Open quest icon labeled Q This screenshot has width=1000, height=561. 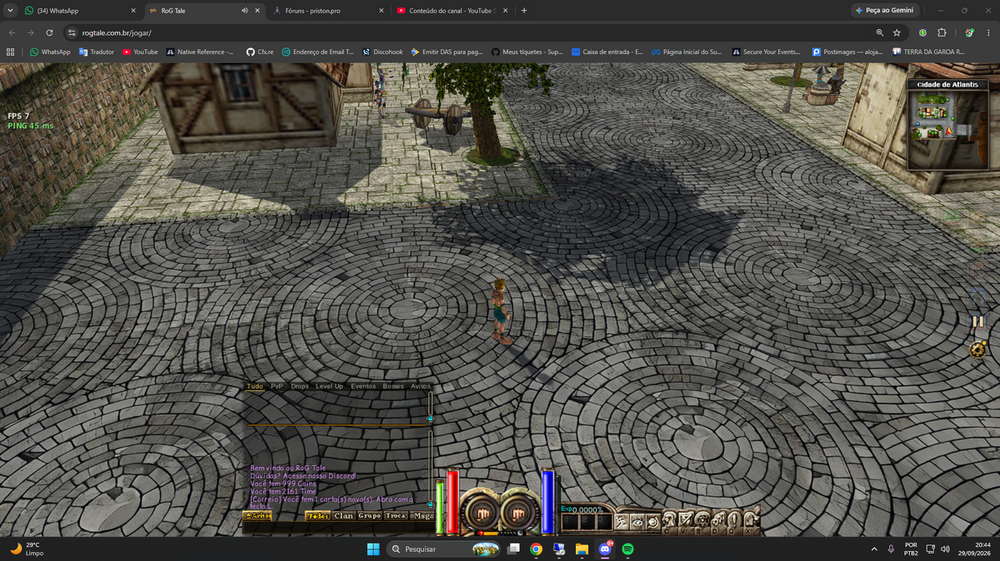point(734,520)
